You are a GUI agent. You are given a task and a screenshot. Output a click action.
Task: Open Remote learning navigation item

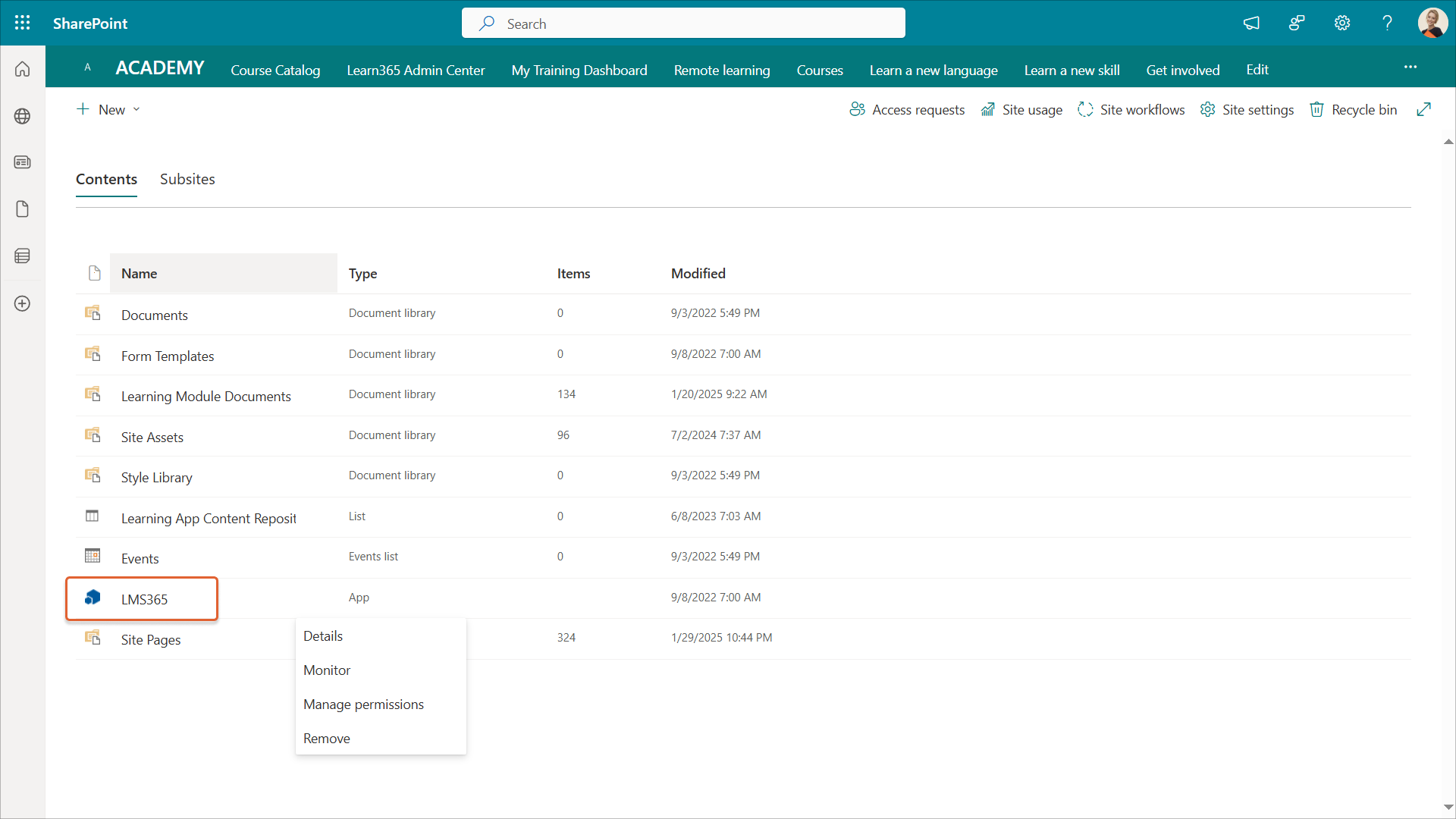(x=722, y=70)
